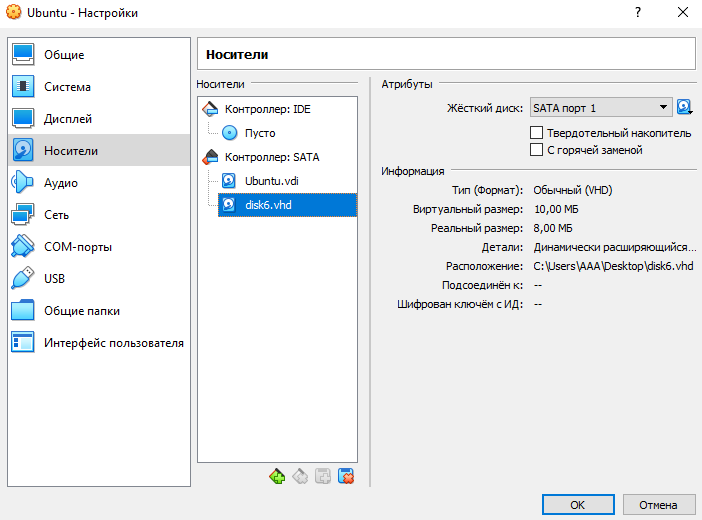Viewport: 702px width, 520px height.
Task: Open the Общие settings category
Action: [99, 55]
